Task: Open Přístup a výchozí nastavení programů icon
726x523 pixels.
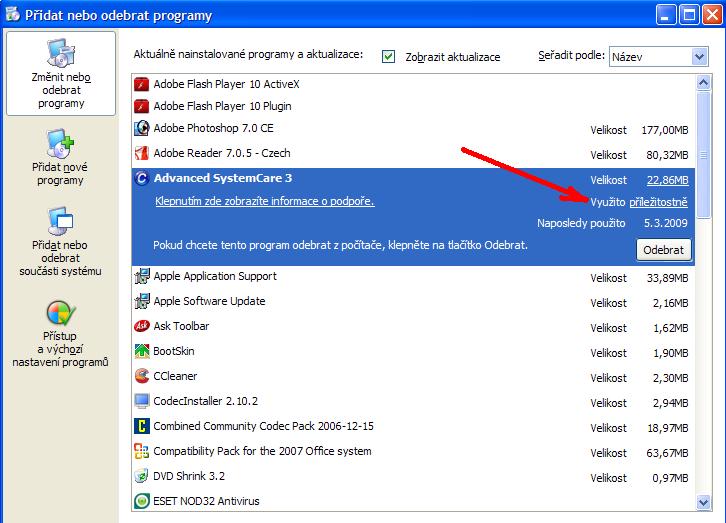Action: click(x=60, y=313)
